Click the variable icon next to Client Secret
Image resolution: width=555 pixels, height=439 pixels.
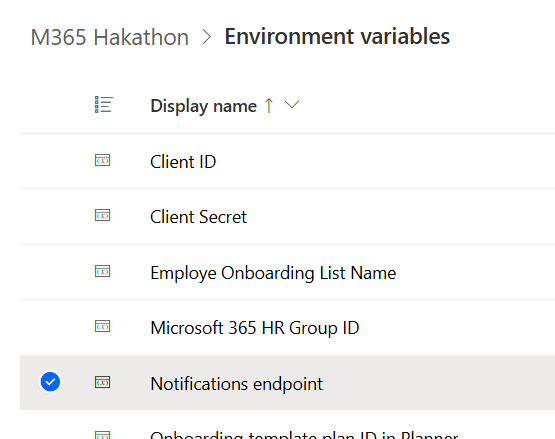(103, 215)
